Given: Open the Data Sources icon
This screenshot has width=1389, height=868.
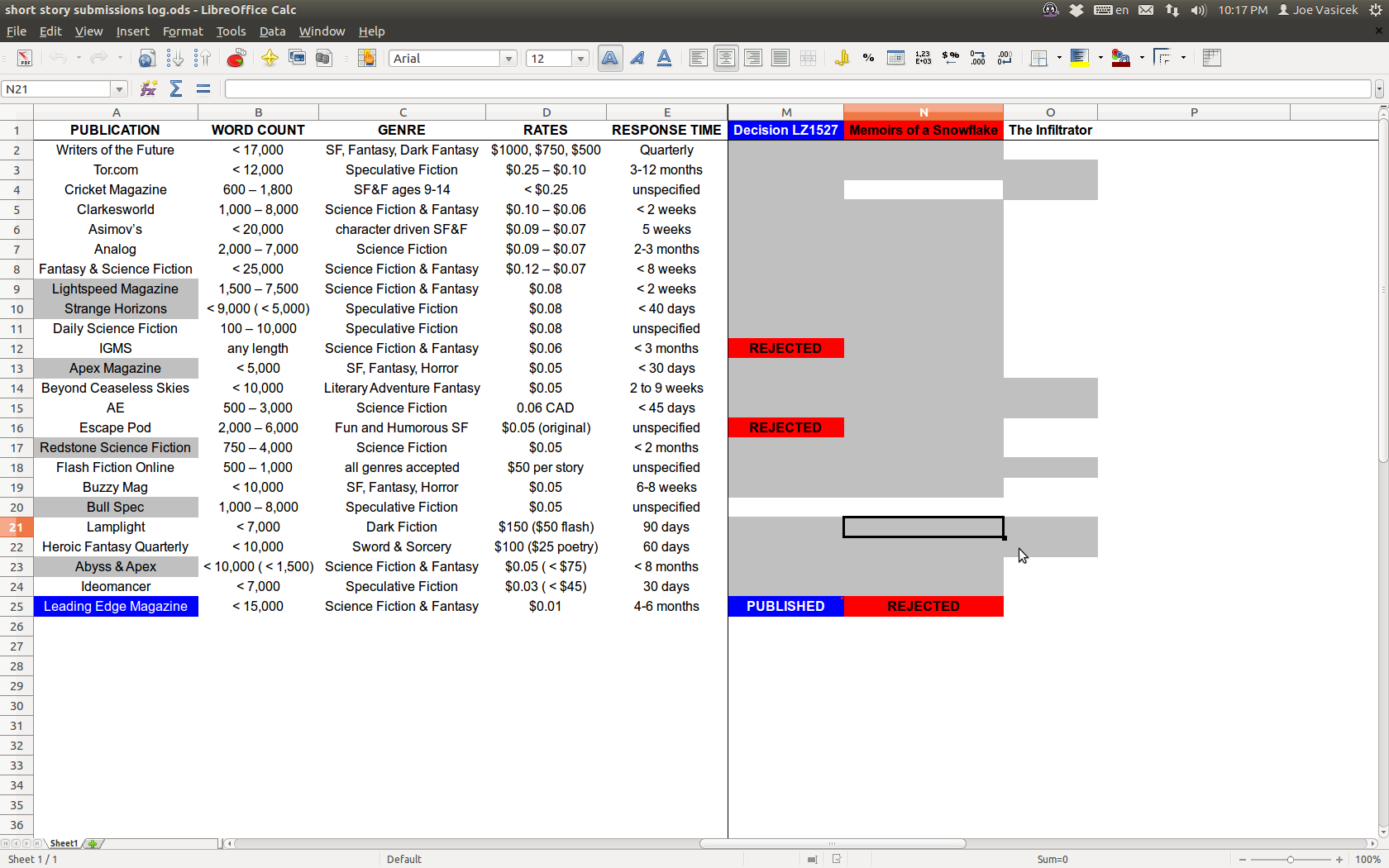Looking at the screenshot, I should click(324, 58).
